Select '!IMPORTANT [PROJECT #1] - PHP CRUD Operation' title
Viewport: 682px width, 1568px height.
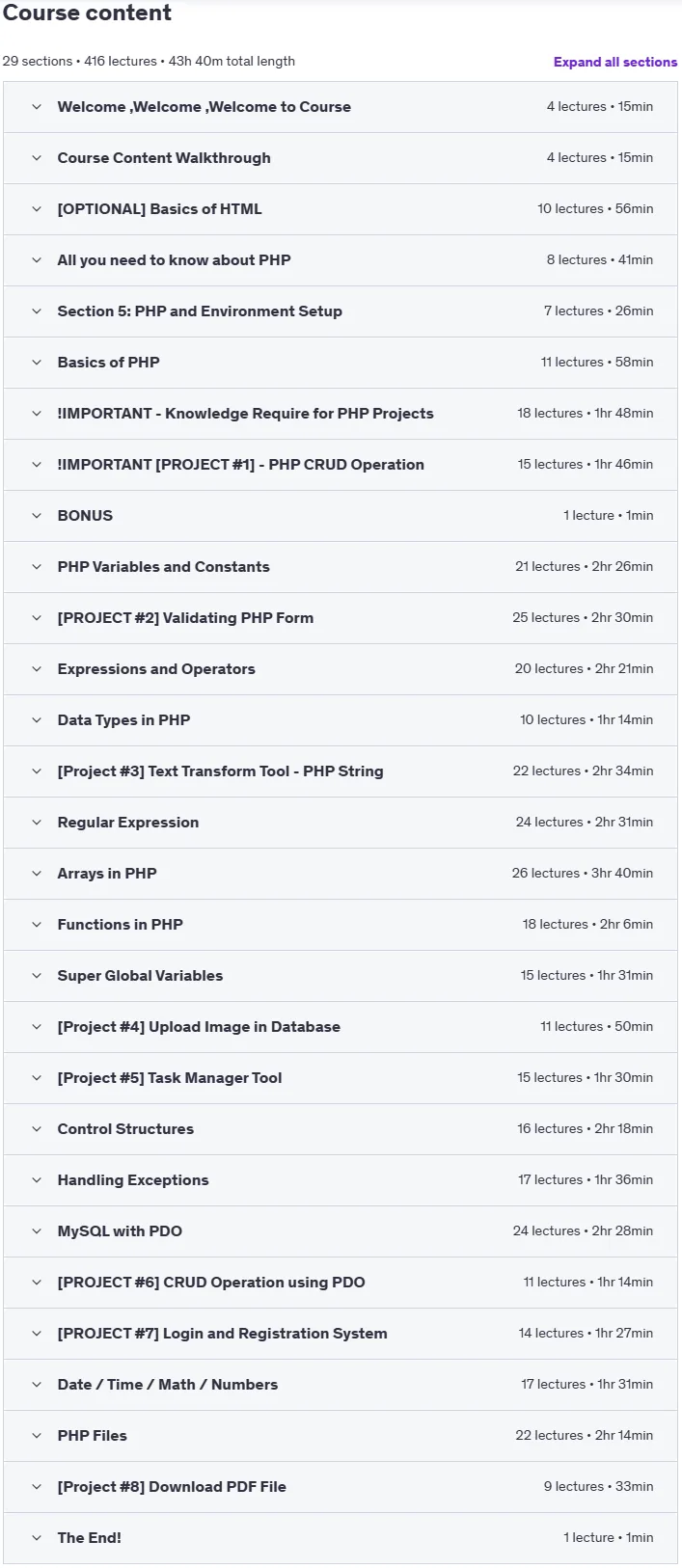click(240, 465)
